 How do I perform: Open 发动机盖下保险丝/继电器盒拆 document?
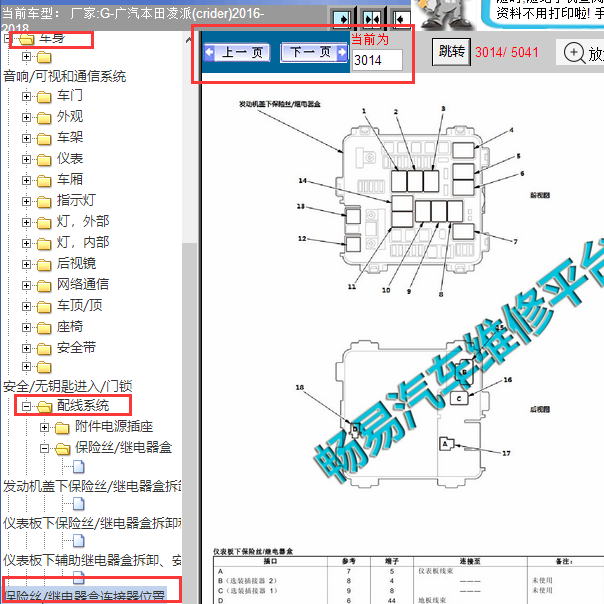[92, 486]
